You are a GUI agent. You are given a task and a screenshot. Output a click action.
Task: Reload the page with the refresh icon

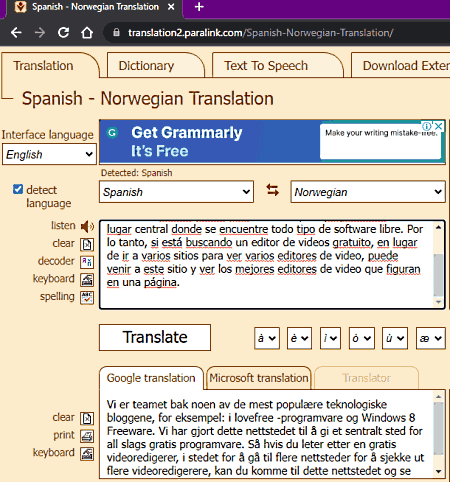63,33
